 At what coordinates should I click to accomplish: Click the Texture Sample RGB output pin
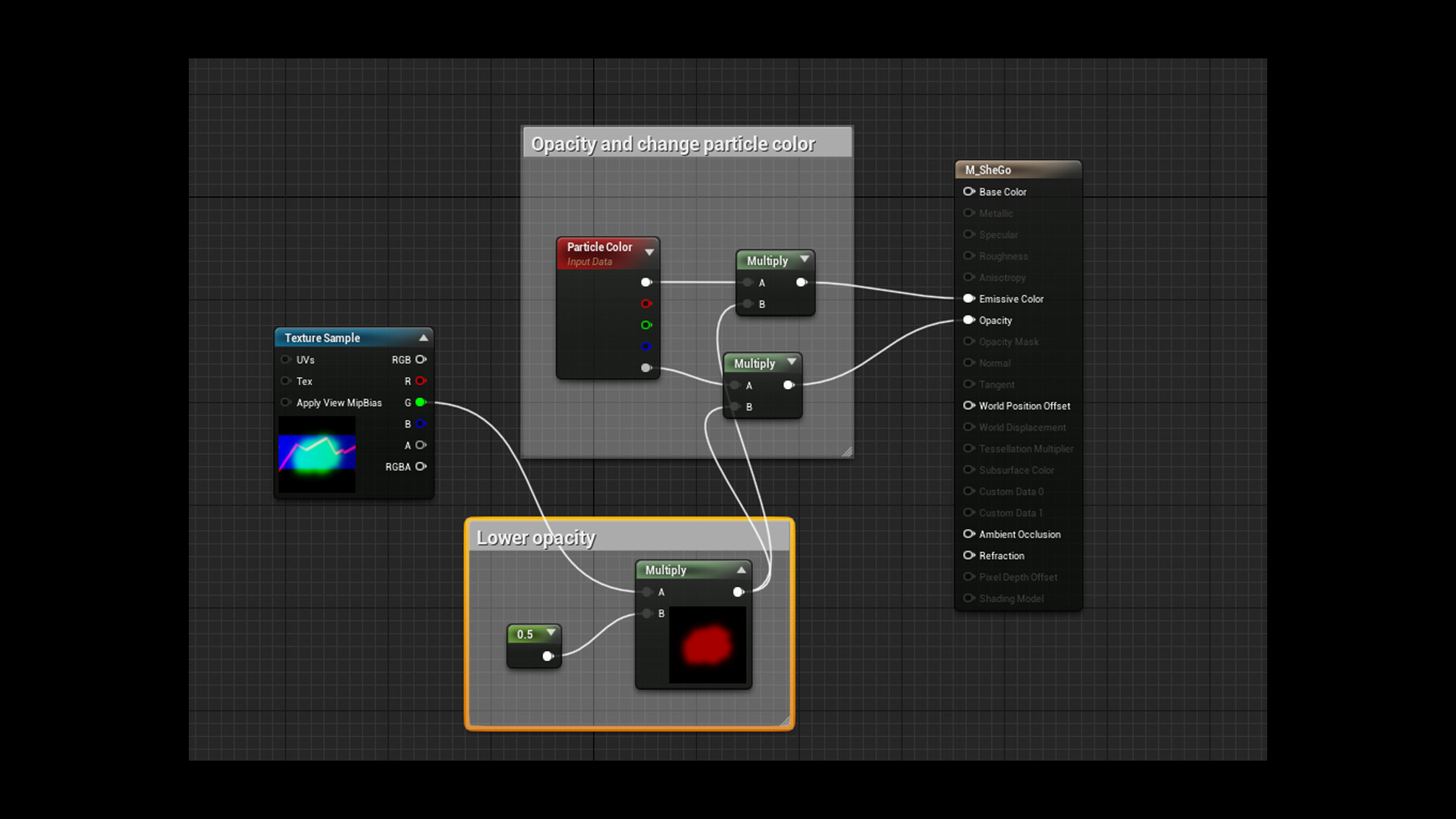click(x=420, y=359)
